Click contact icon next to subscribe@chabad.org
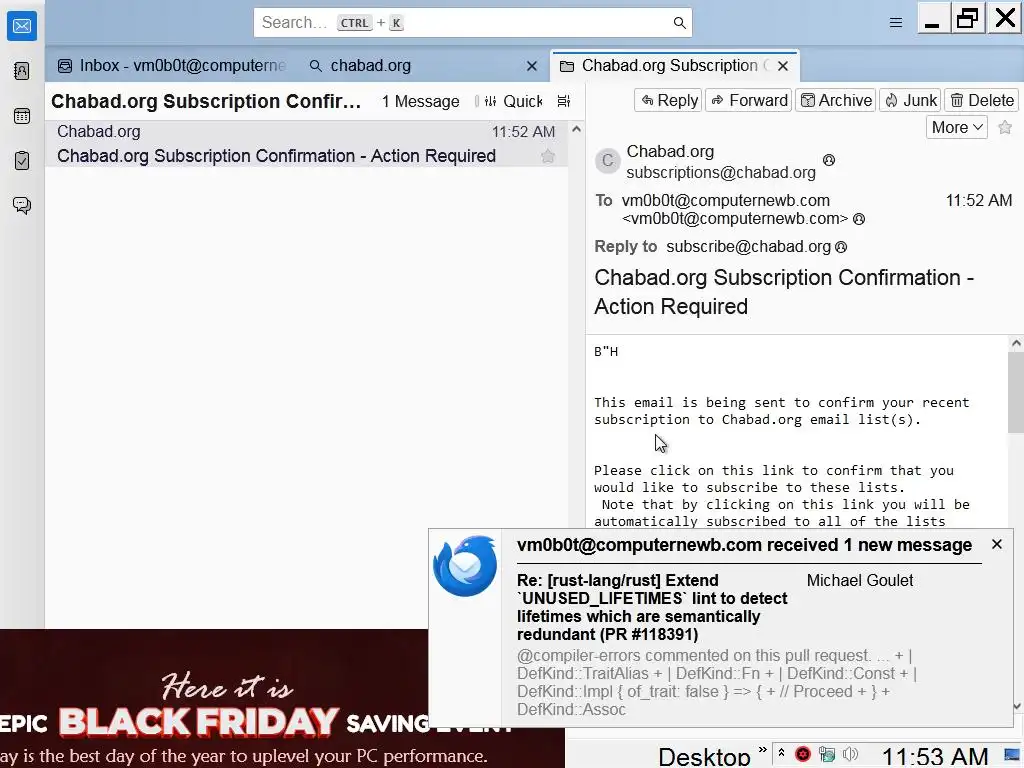The image size is (1024, 768). 841,247
